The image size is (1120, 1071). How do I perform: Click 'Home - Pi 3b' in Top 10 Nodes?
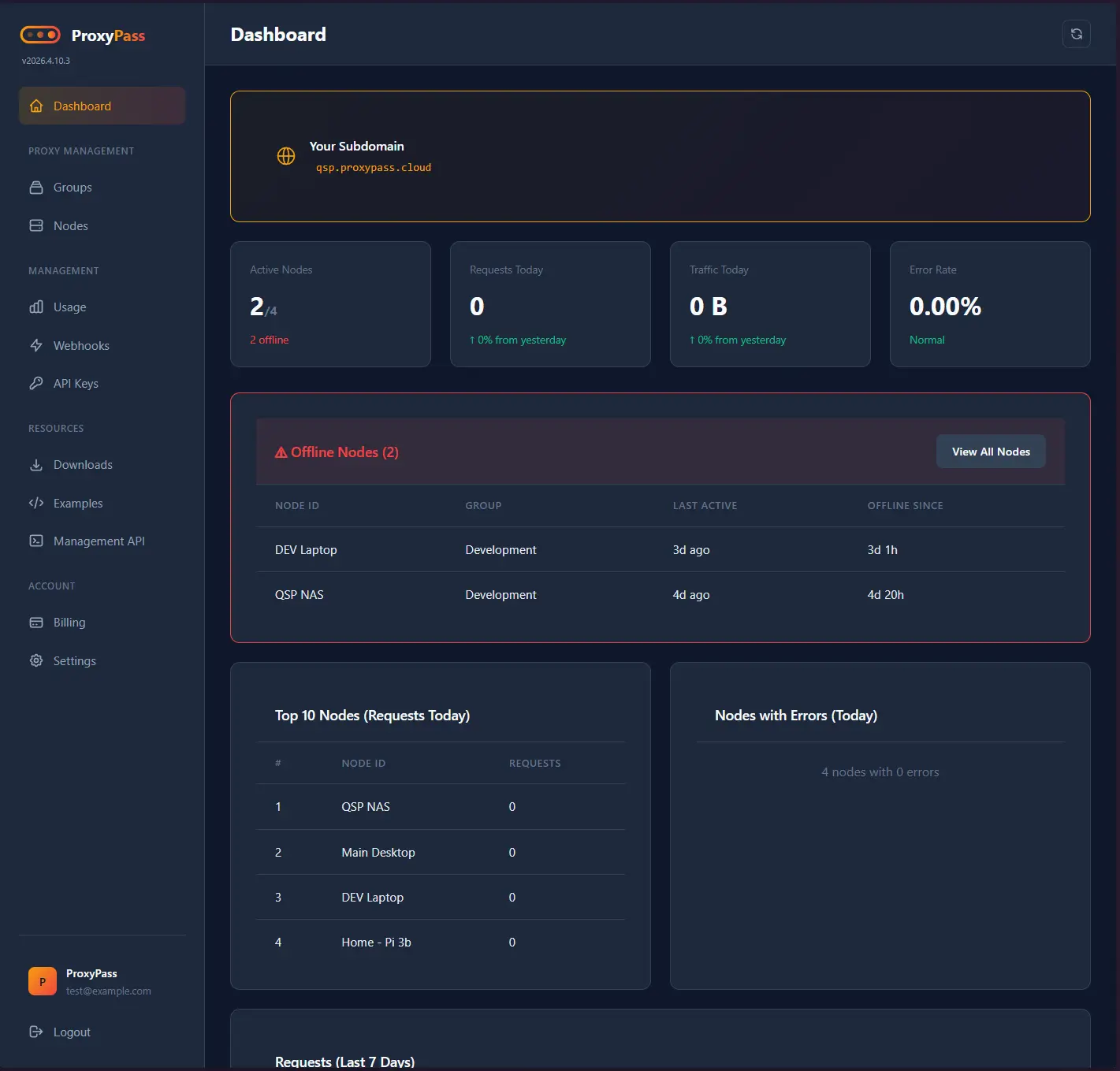point(377,943)
